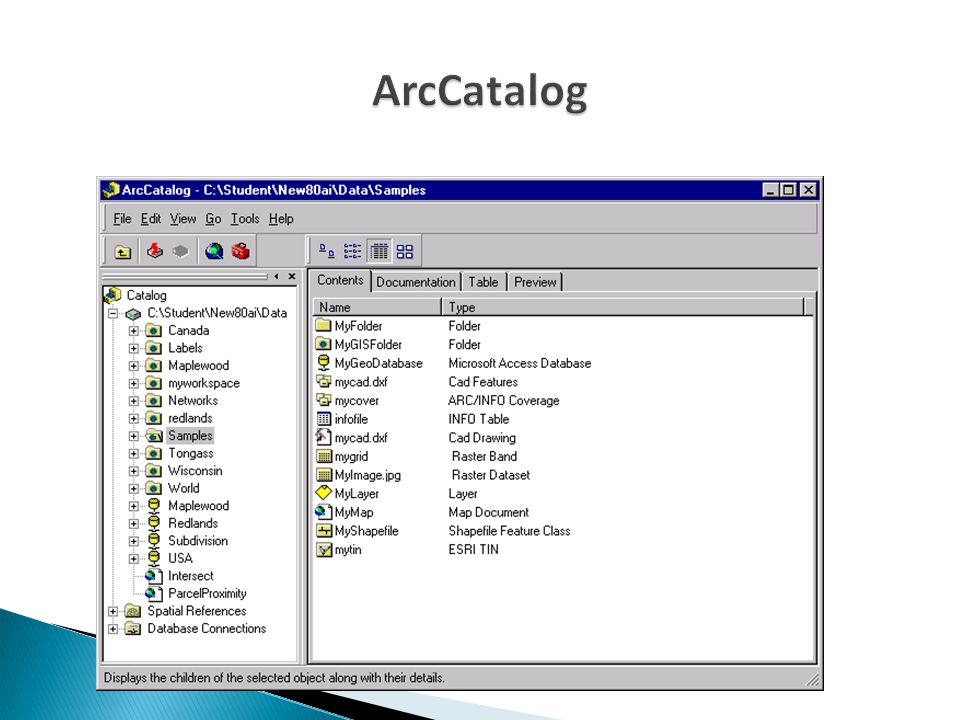Click the Disconnect from Folder gray icon
The image size is (960, 720).
point(180,251)
